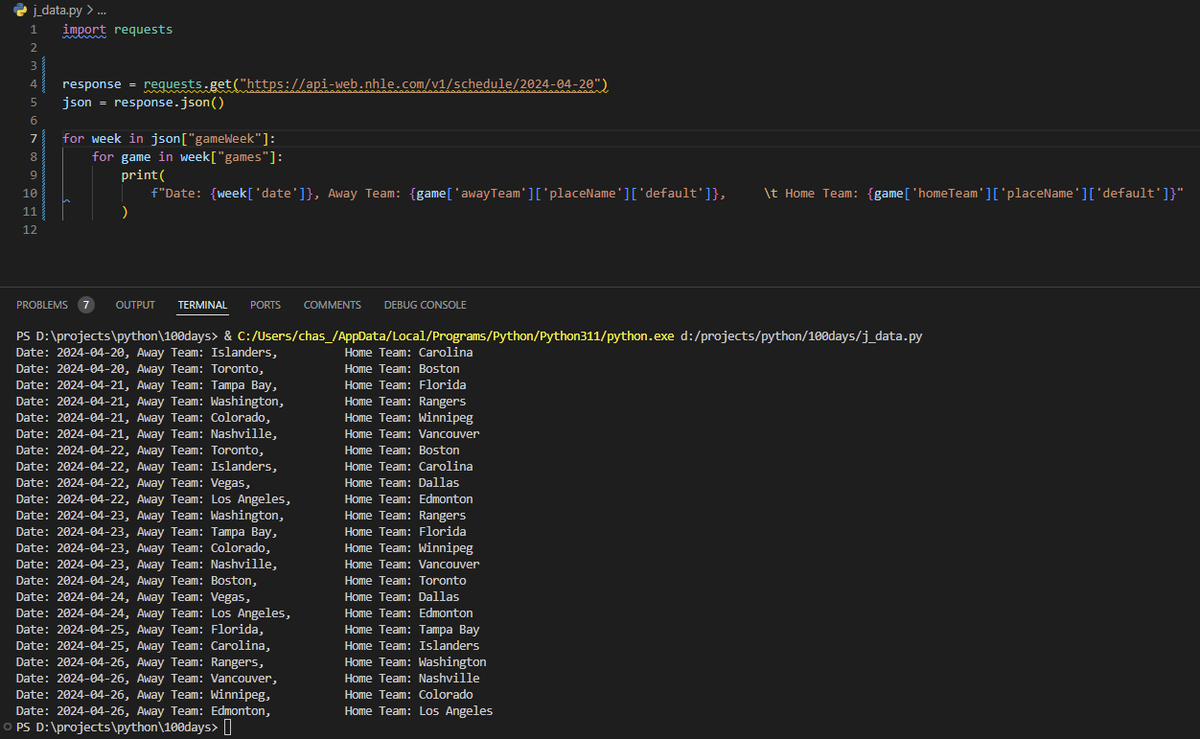Click terminal text 'Home Team: Tampa Bay'
1200x739 pixels.
(412, 630)
